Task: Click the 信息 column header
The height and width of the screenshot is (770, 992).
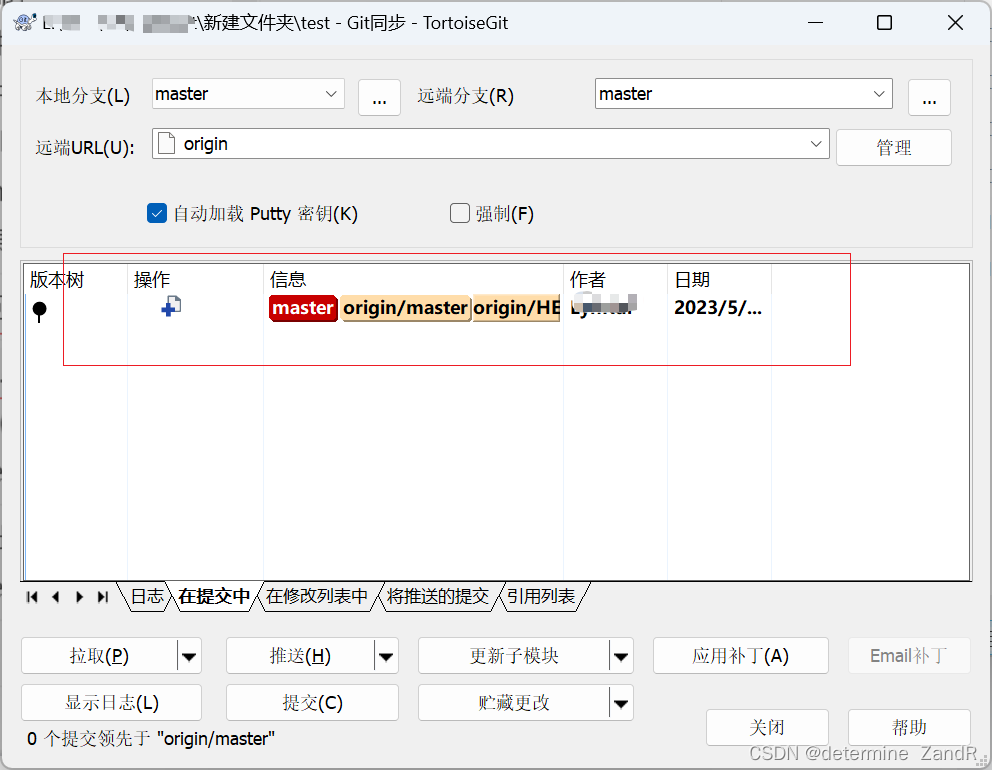Action: [413, 280]
